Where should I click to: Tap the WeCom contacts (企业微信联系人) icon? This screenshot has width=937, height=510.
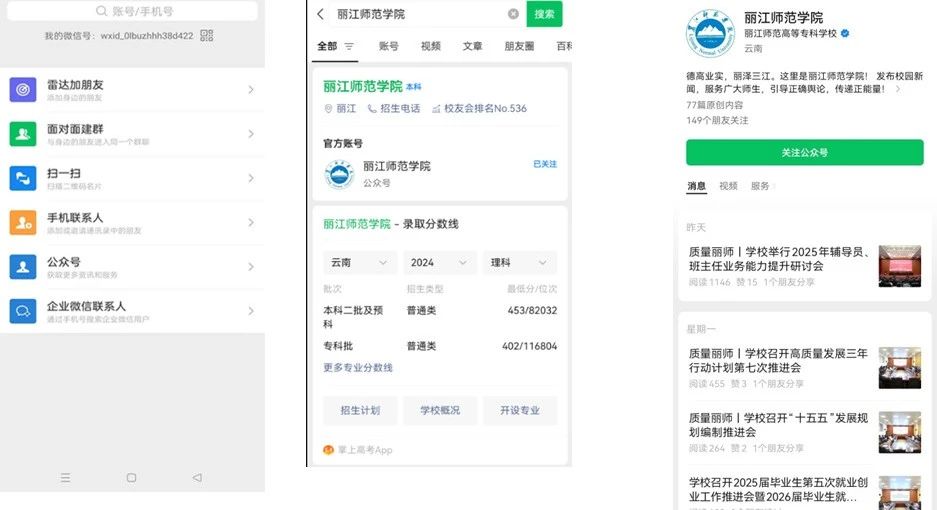click(23, 311)
